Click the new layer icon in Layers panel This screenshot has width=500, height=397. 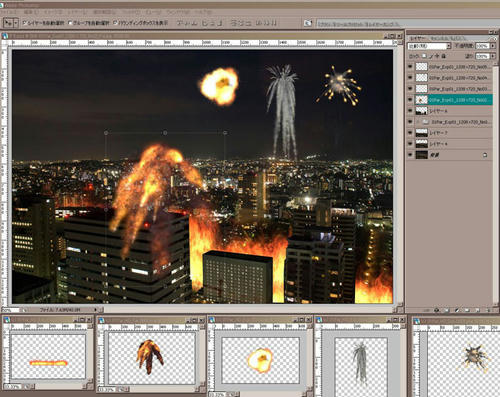(x=477, y=310)
